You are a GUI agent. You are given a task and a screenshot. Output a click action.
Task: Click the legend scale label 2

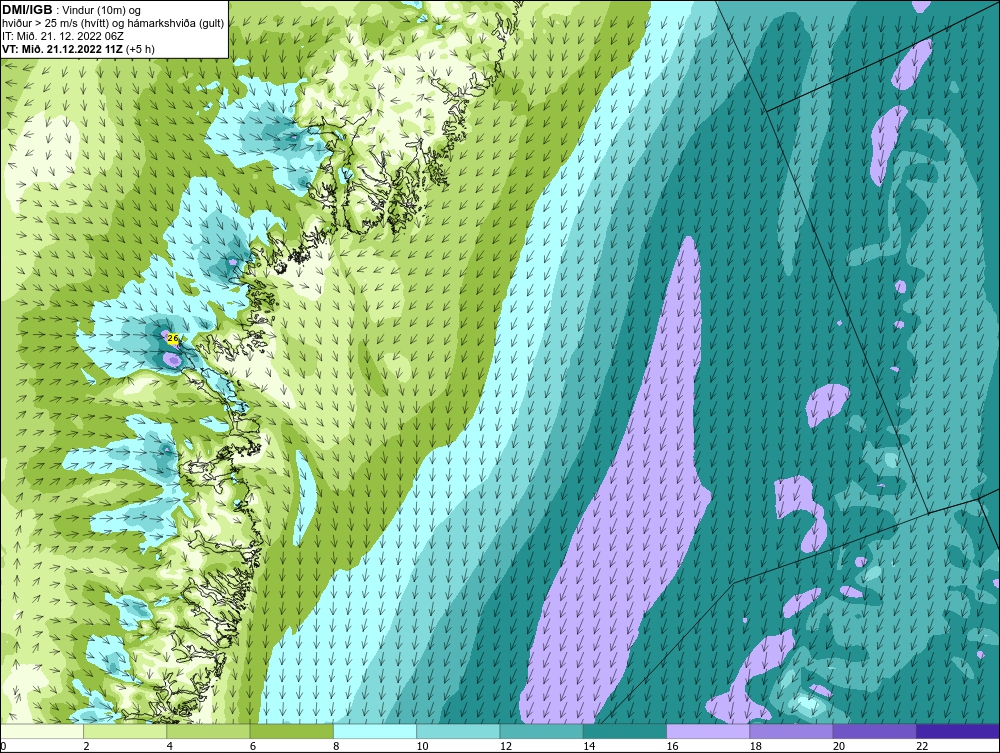click(x=87, y=746)
